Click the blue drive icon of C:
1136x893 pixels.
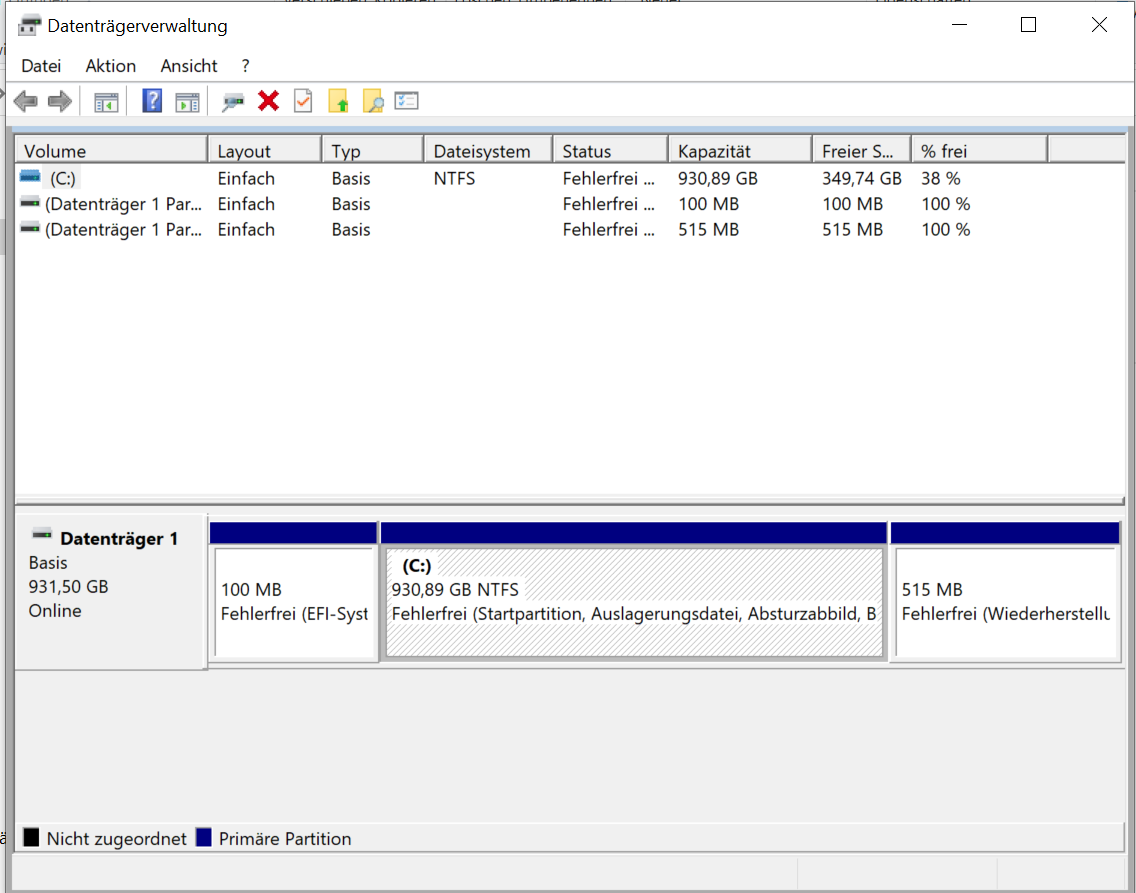coord(30,176)
